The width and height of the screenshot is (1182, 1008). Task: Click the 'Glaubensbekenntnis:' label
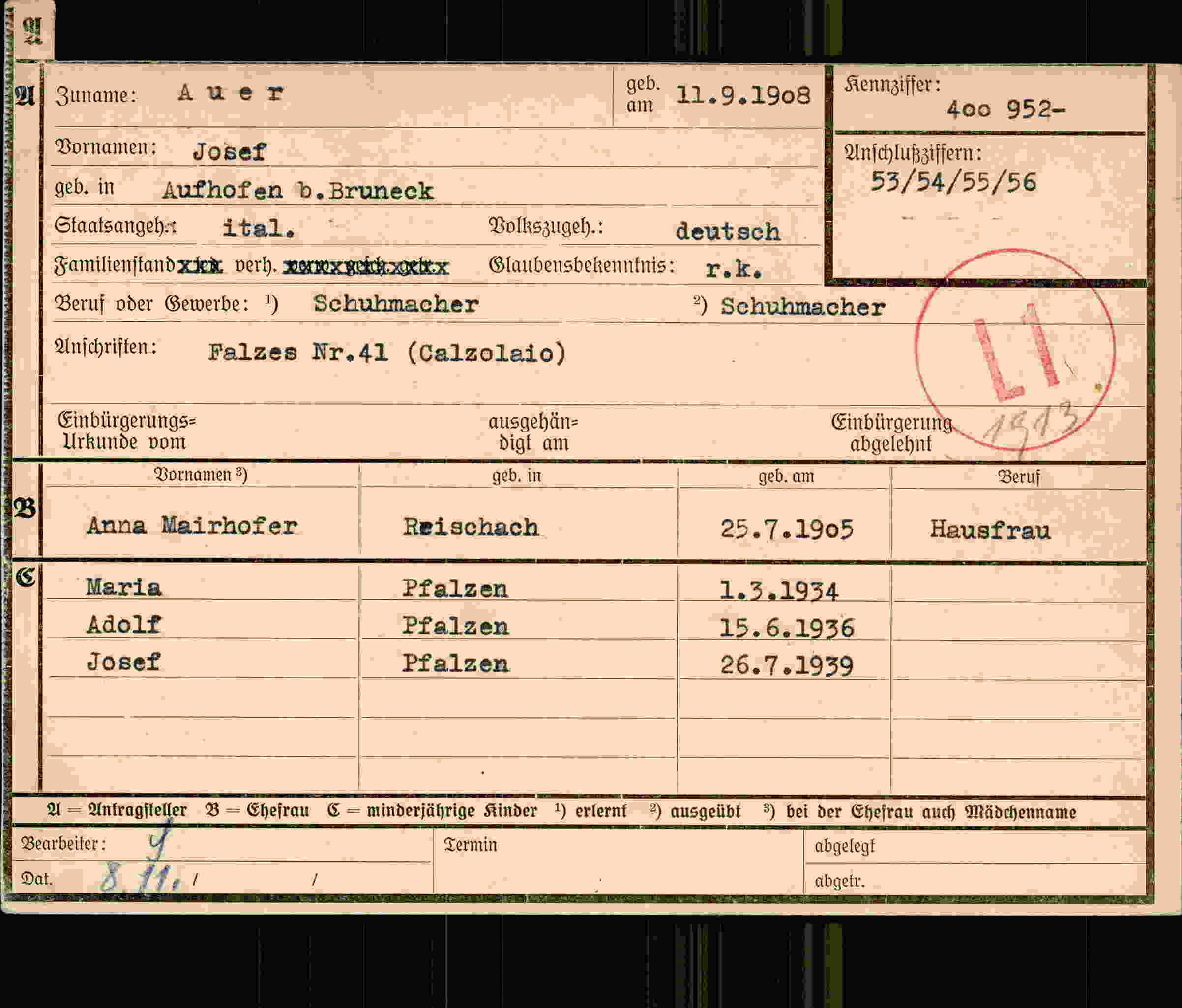tap(582, 265)
